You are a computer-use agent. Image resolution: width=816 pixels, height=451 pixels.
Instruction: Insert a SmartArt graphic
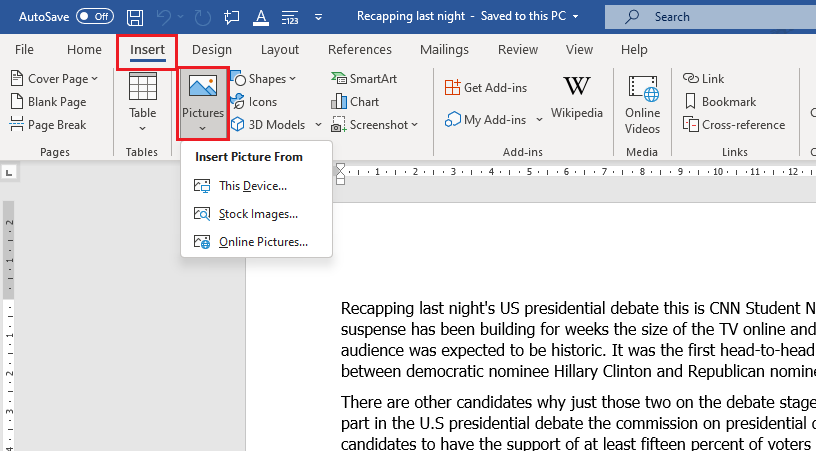click(364, 79)
